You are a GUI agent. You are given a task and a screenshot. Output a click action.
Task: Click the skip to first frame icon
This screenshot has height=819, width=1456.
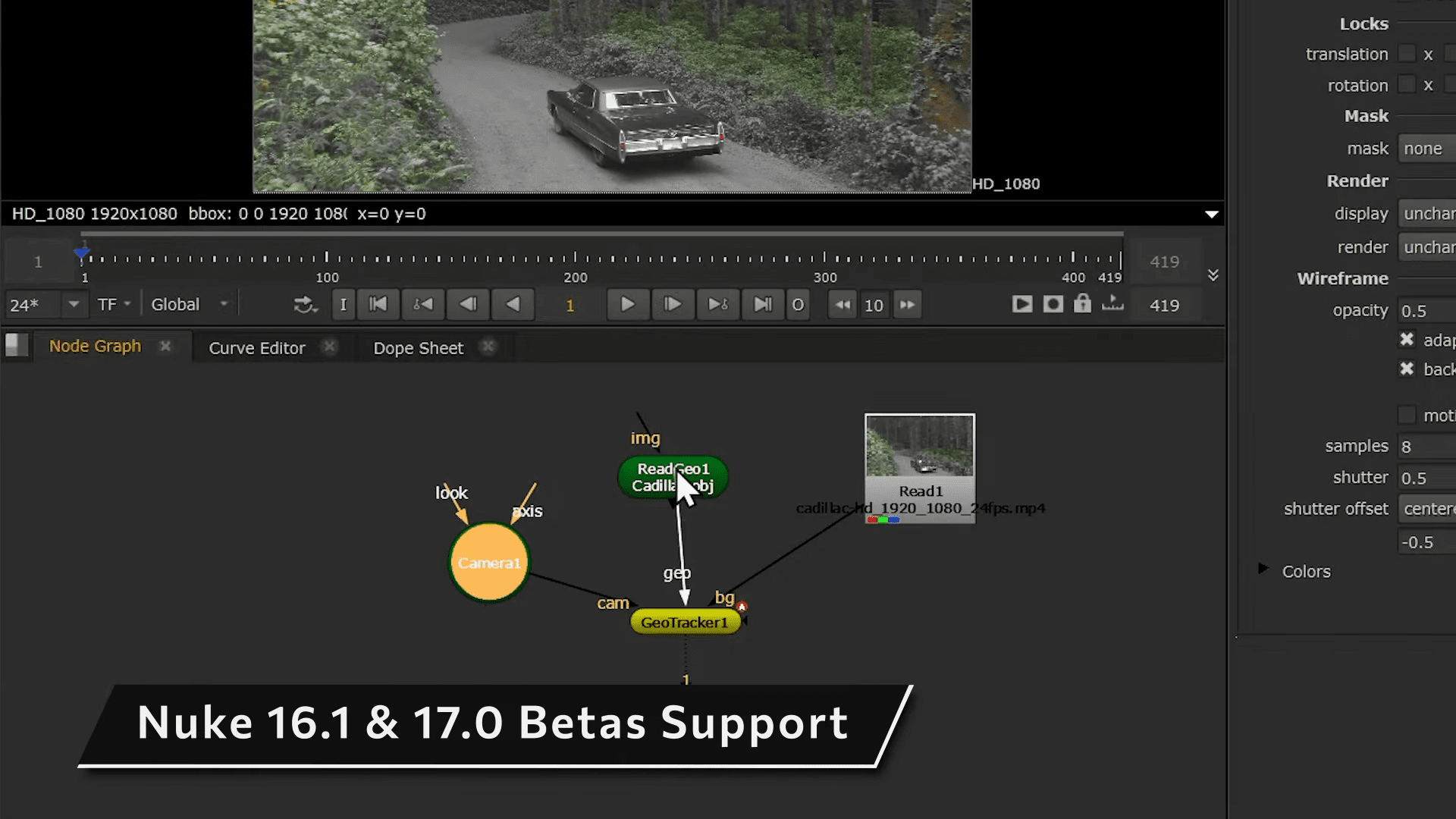pyautogui.click(x=378, y=304)
